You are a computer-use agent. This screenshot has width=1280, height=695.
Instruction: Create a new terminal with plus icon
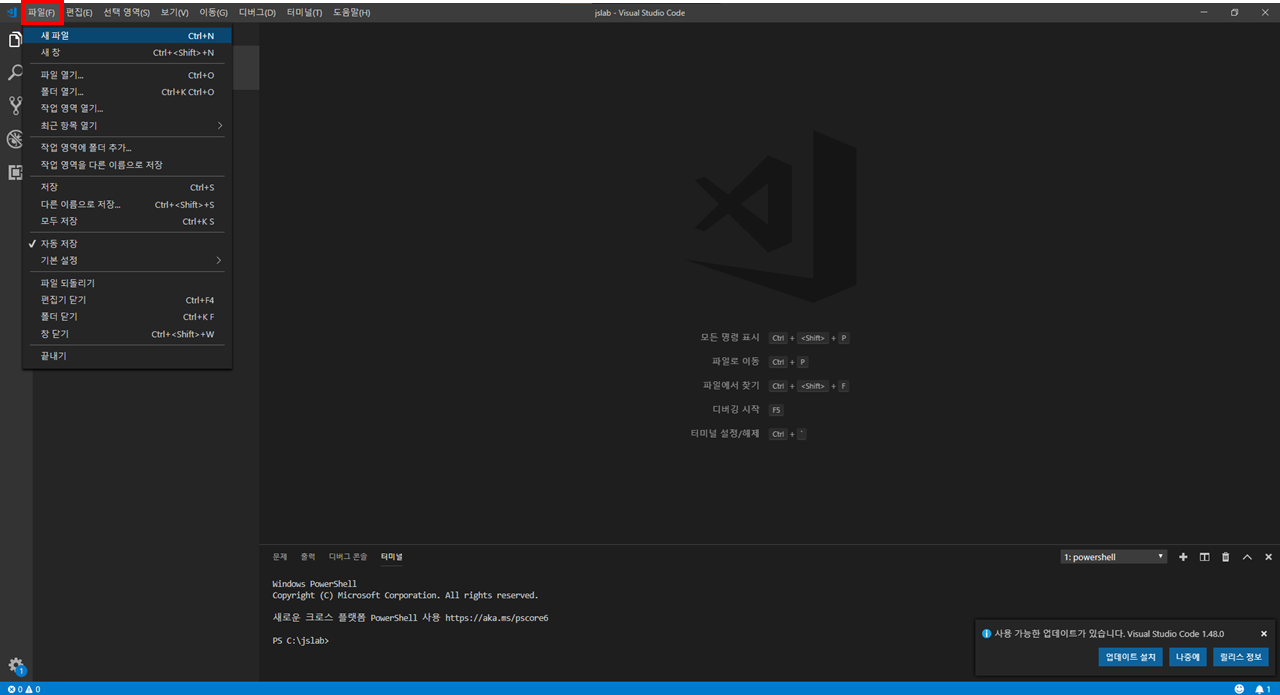[x=1183, y=557]
